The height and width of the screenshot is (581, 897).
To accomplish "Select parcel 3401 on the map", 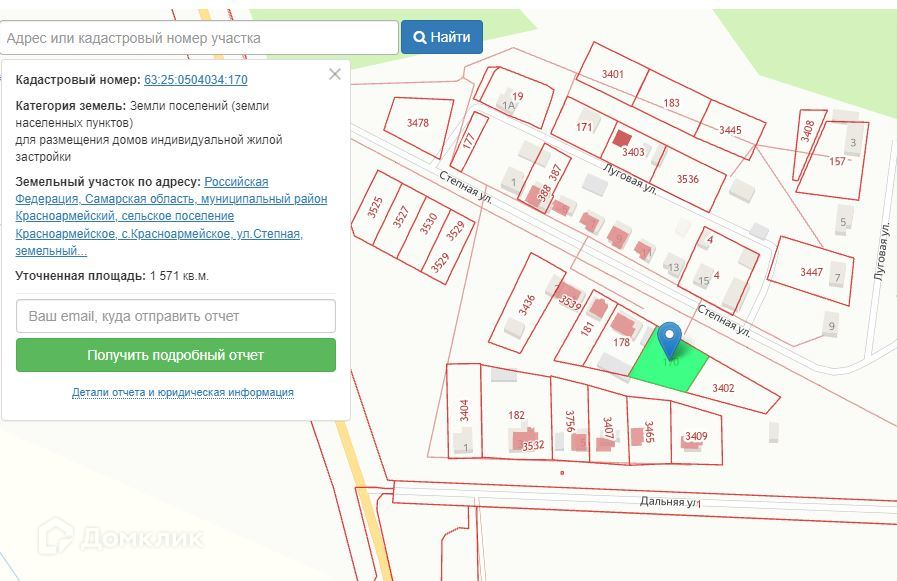I will 612,74.
